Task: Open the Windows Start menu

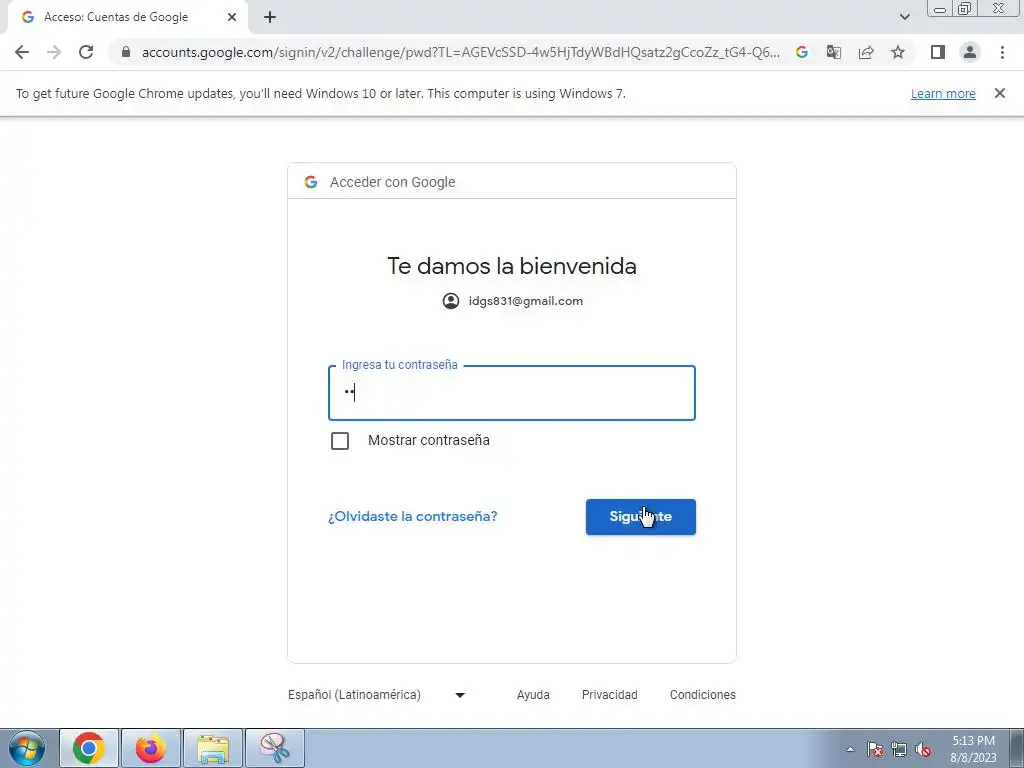Action: click(27, 748)
